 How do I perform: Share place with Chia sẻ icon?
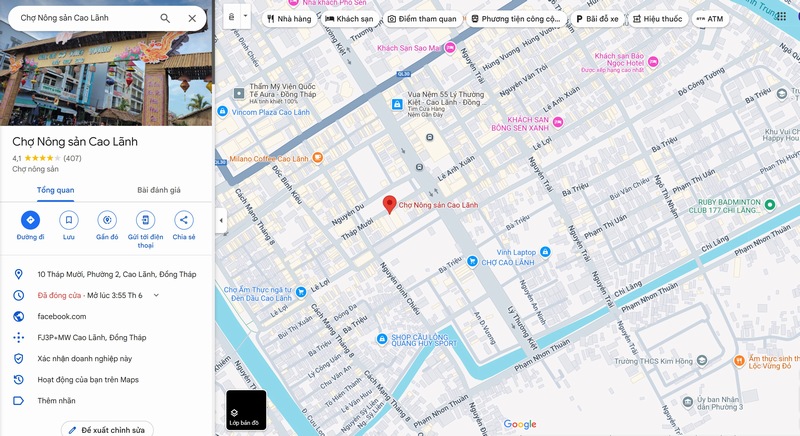coord(184,220)
